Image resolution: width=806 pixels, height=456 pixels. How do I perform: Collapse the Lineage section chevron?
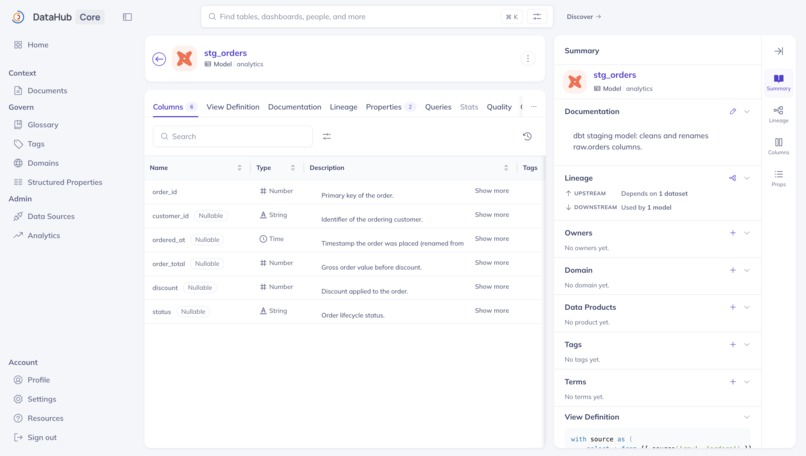(x=747, y=178)
